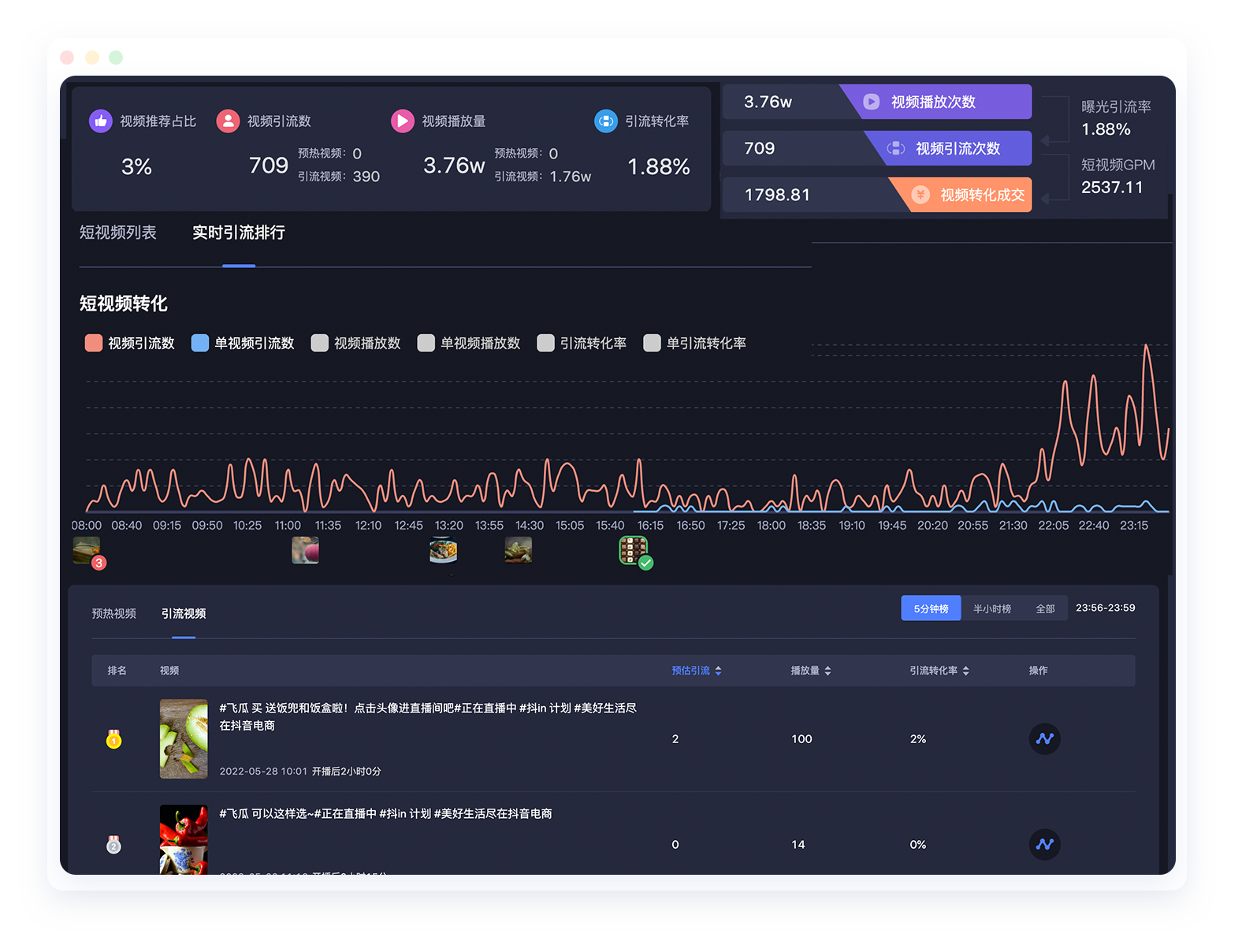Click the 23:15 label on chart axis
Image resolution: width=1242 pixels, height=952 pixels.
[x=1134, y=525]
